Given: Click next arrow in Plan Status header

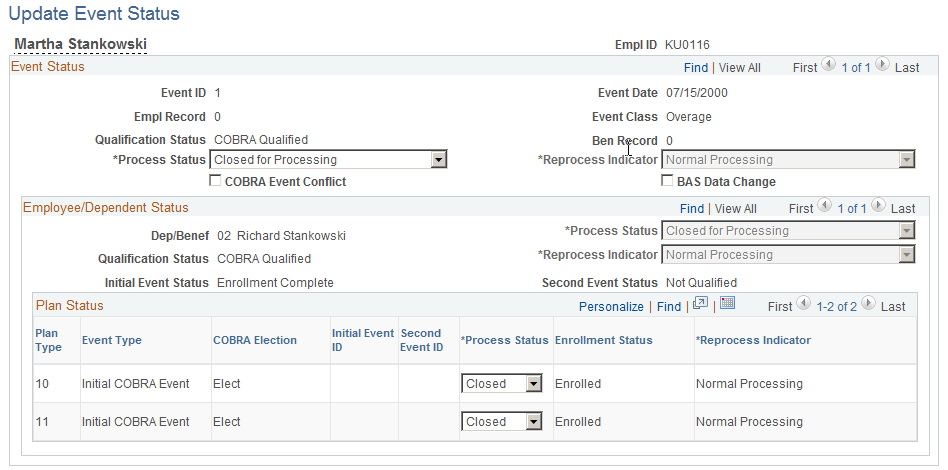Looking at the screenshot, I should 868,302.
